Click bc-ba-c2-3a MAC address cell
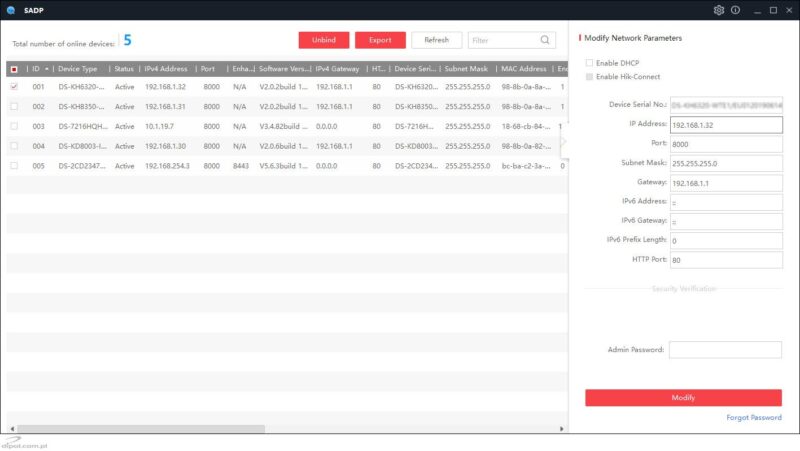 coord(526,166)
